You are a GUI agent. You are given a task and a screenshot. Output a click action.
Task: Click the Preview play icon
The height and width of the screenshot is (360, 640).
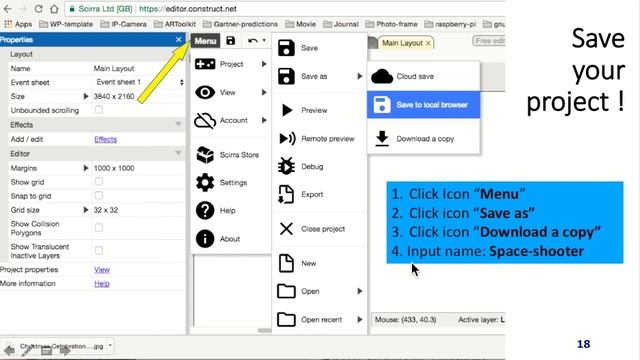click(x=287, y=110)
